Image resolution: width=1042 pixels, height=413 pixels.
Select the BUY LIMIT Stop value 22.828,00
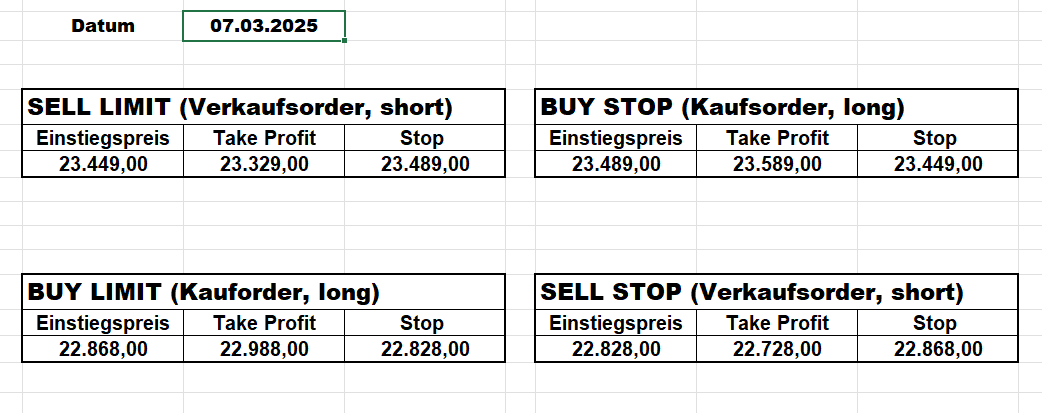[x=425, y=348]
